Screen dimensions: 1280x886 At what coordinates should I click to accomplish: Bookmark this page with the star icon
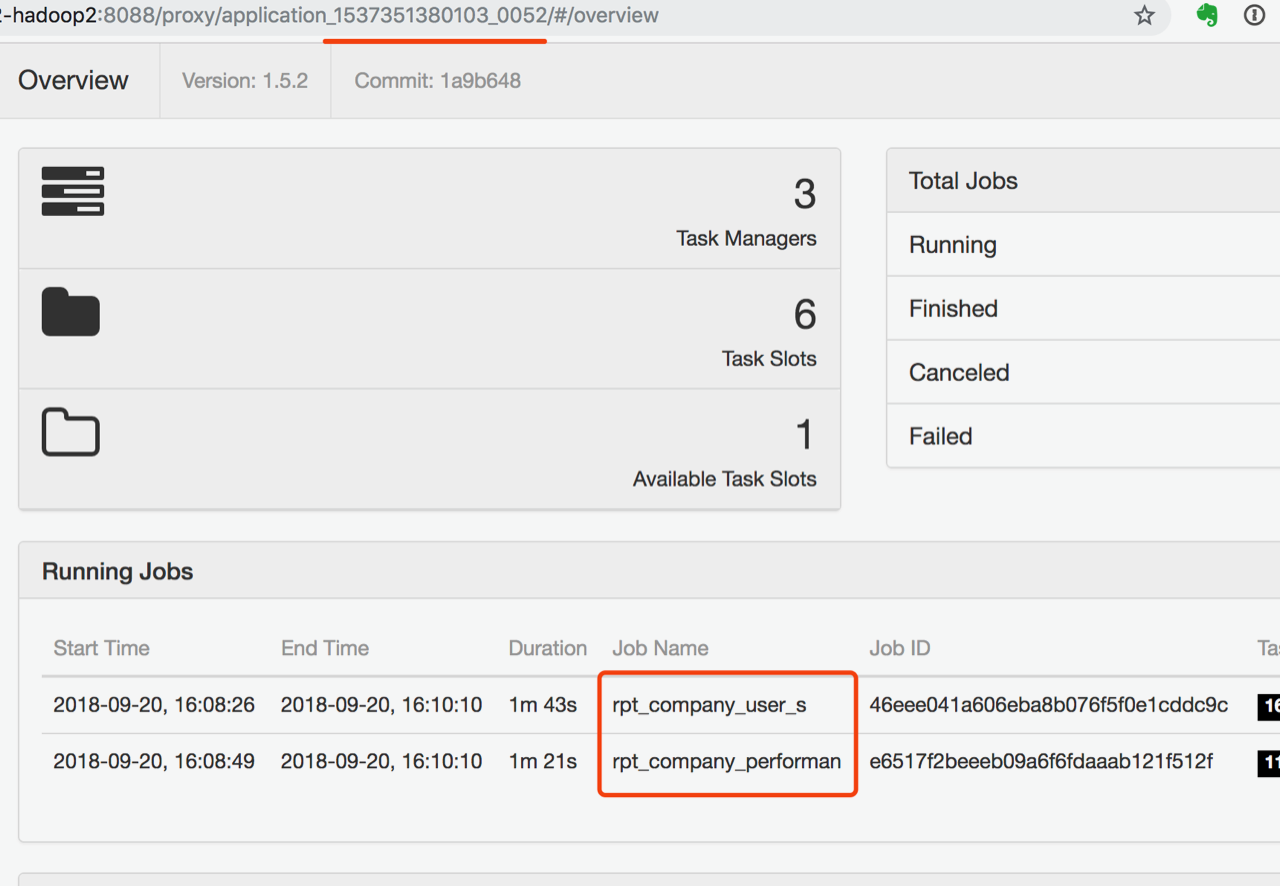(x=1144, y=16)
